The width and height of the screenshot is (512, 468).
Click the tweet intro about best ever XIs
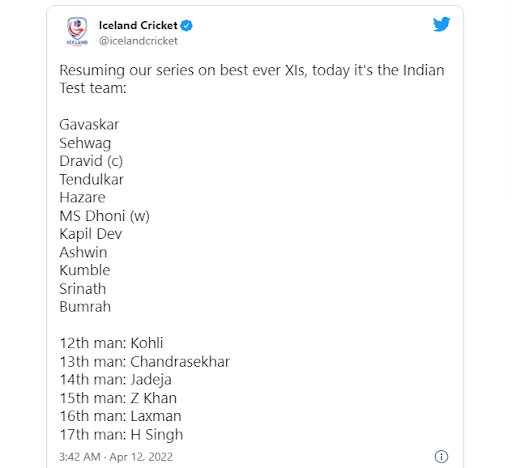pos(252,79)
